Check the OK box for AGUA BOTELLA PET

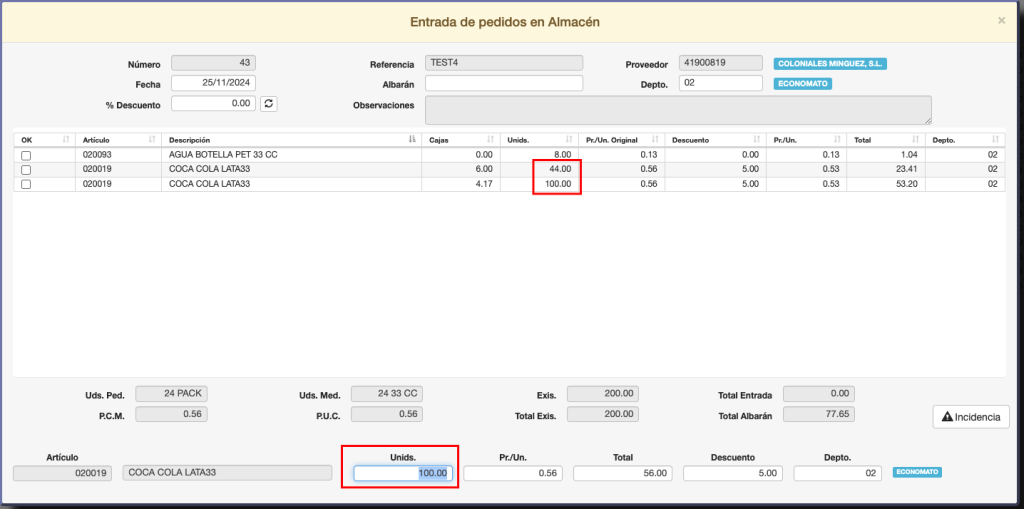[26, 156]
